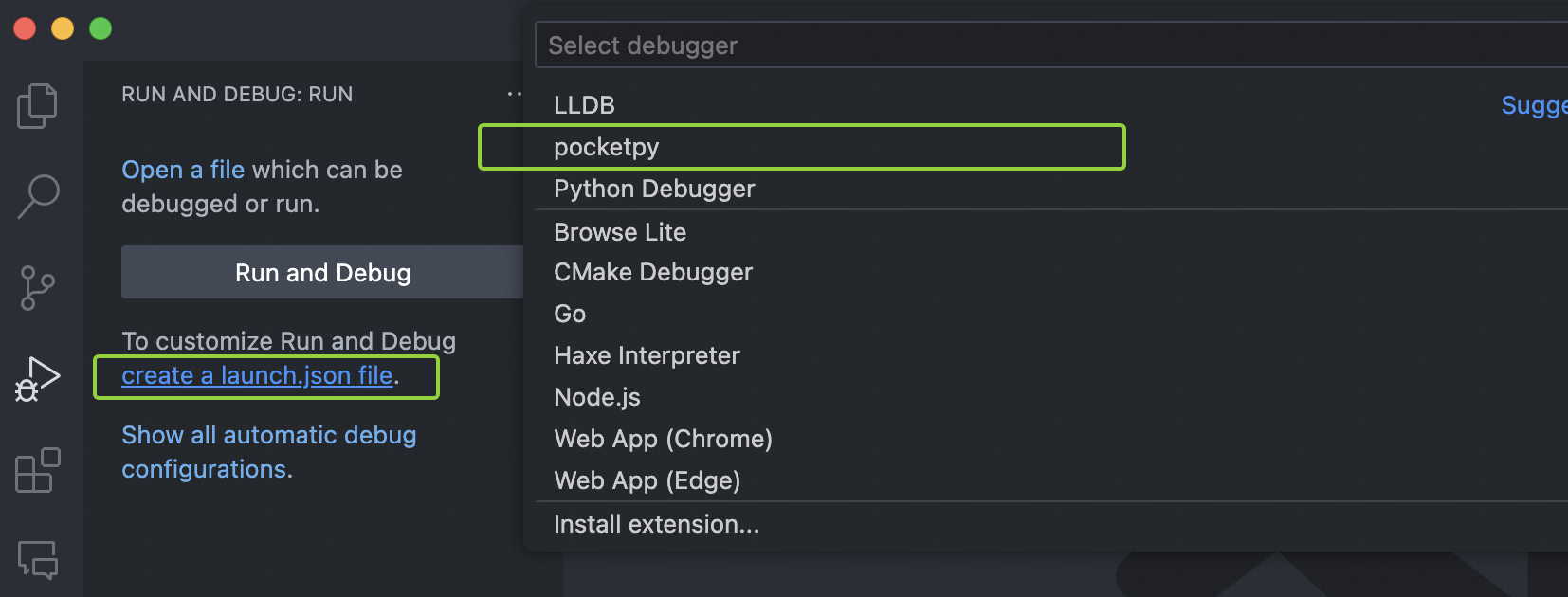
Task: Select pocketpy as the debugger
Action: click(x=607, y=147)
